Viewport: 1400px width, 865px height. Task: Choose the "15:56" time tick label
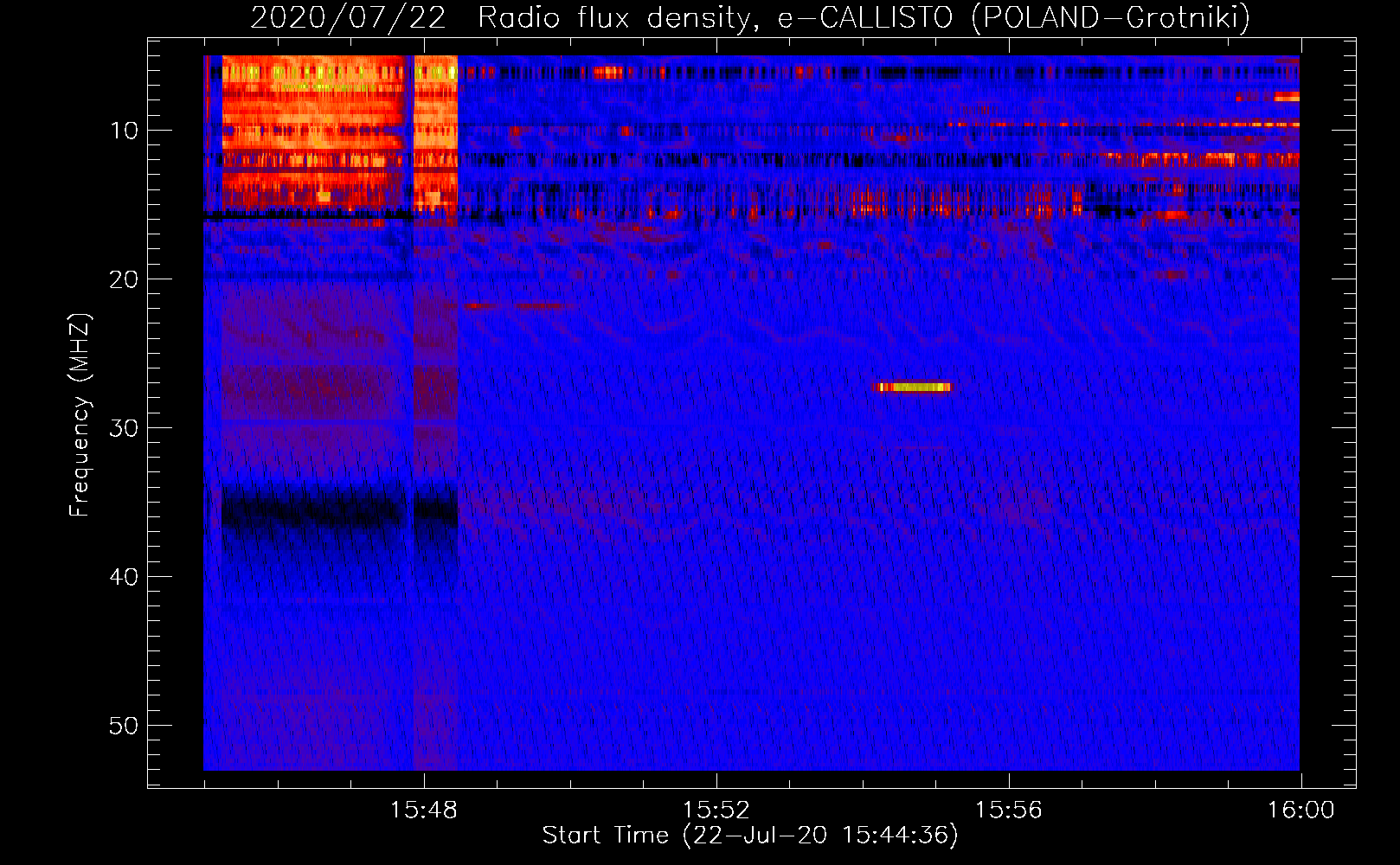[1008, 811]
